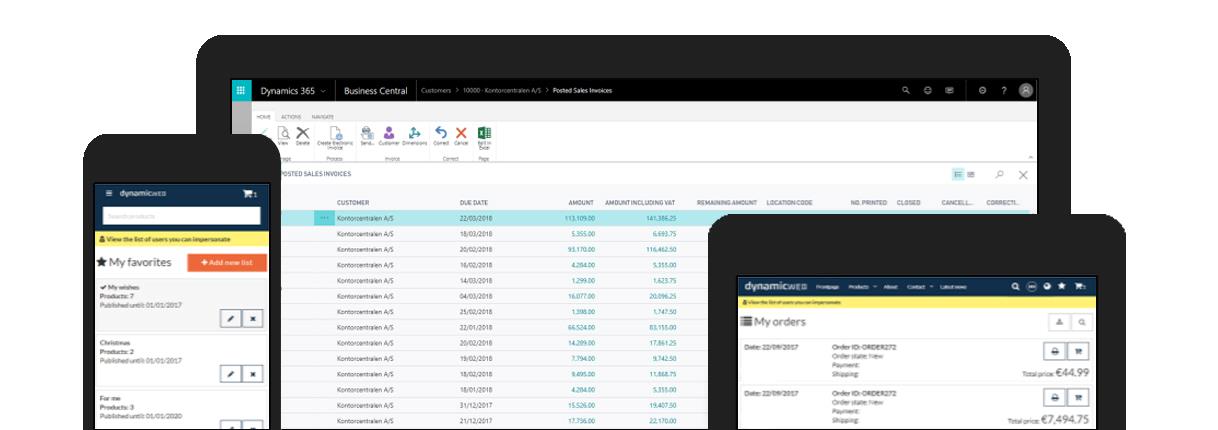Delete the My wishes favorites list
Viewport: 1218px width, 430px height.
pos(253,319)
